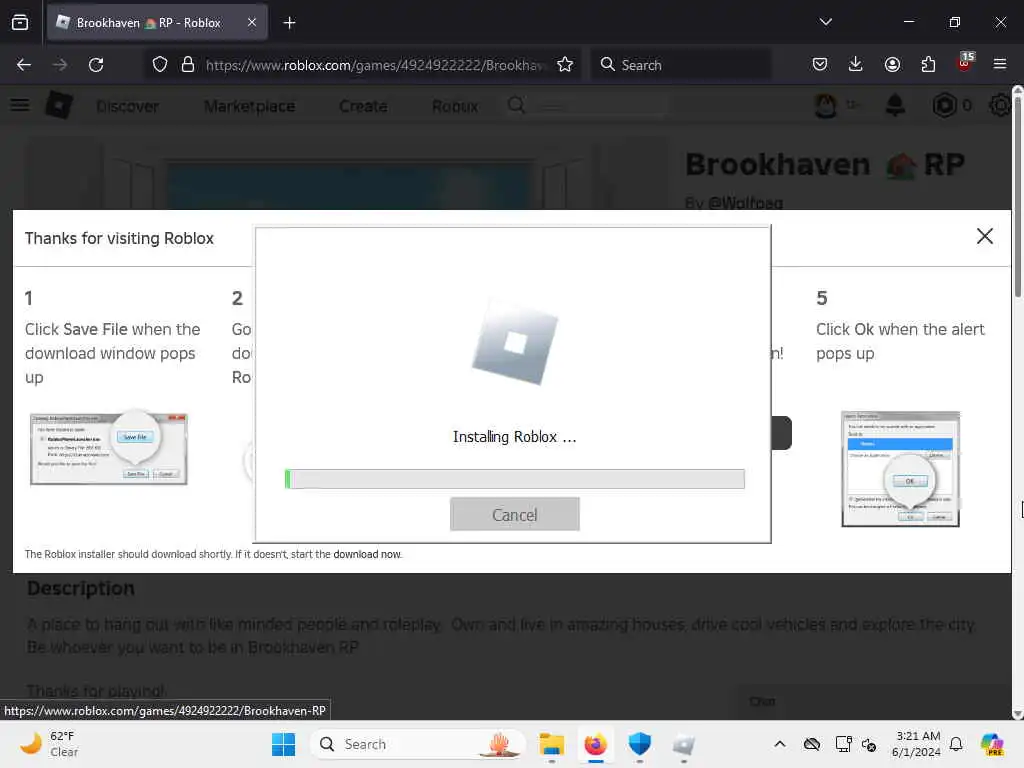The width and height of the screenshot is (1024, 768).
Task: Open the Windows Start menu
Action: [283, 744]
